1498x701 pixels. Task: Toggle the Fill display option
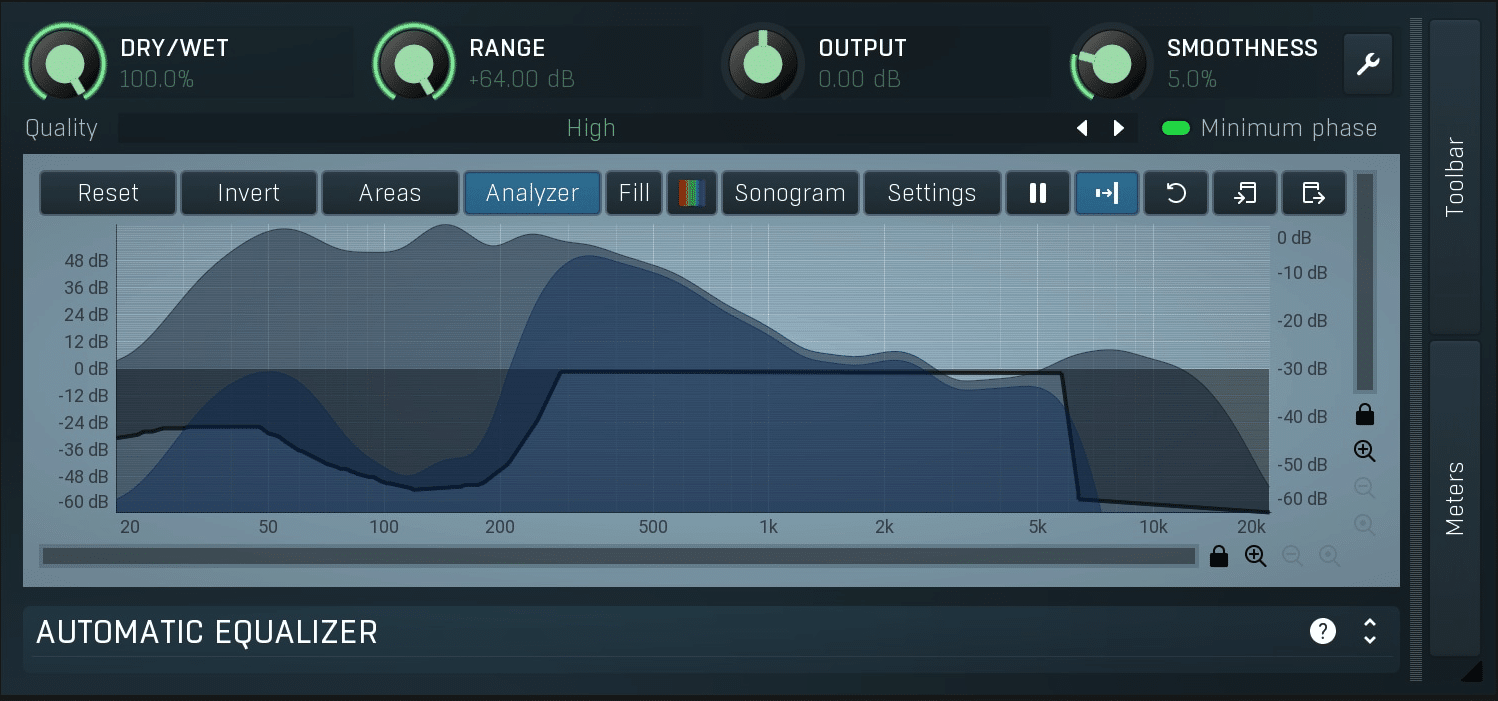pos(634,192)
